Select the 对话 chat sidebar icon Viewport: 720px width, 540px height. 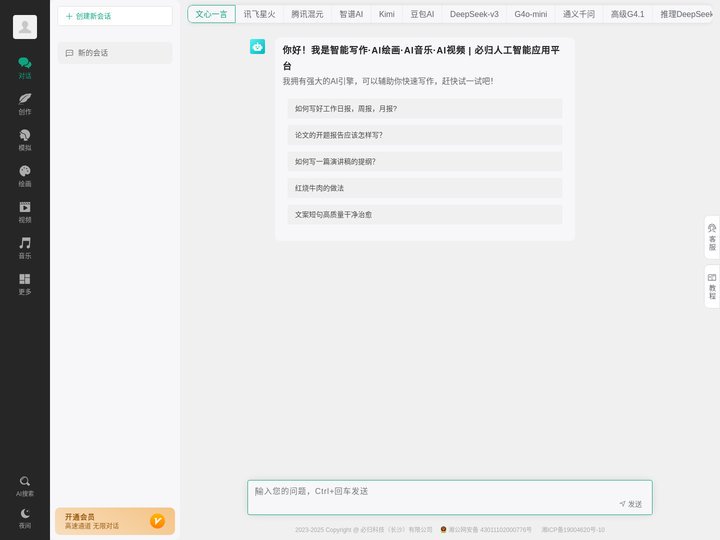(25, 68)
